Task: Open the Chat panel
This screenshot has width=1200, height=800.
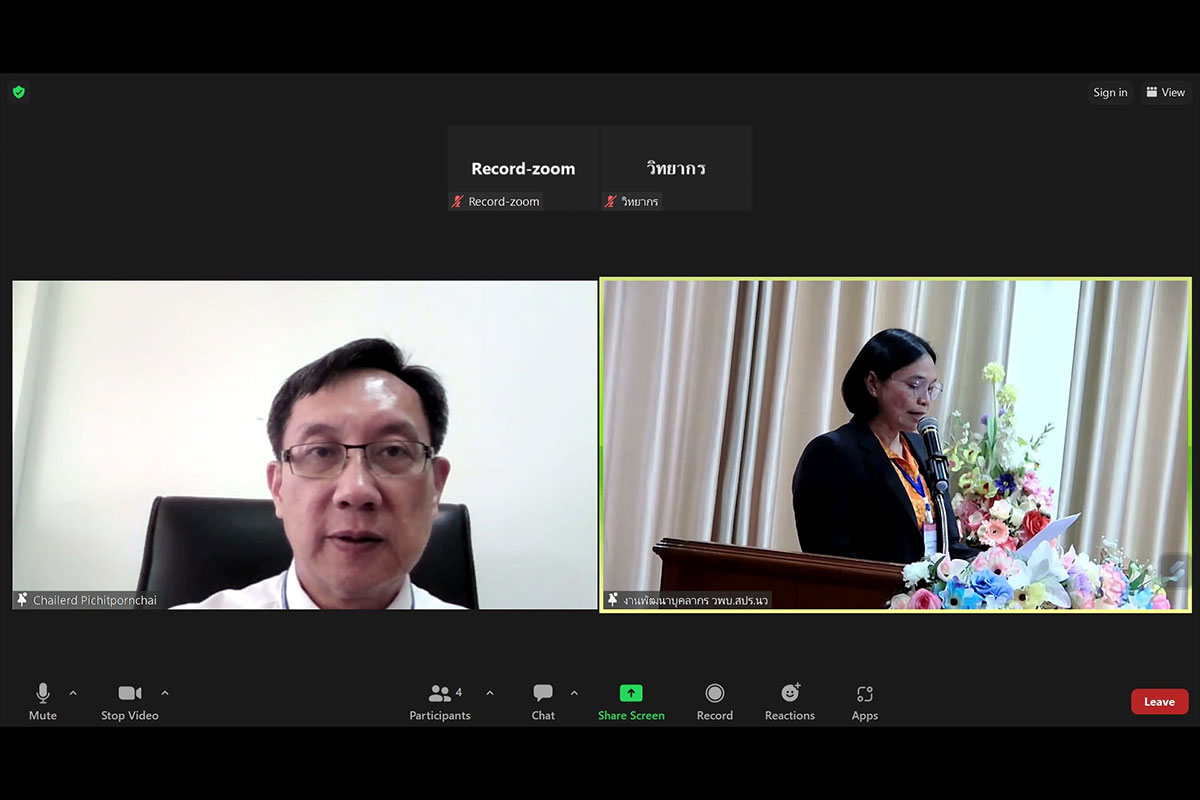Action: tap(543, 702)
